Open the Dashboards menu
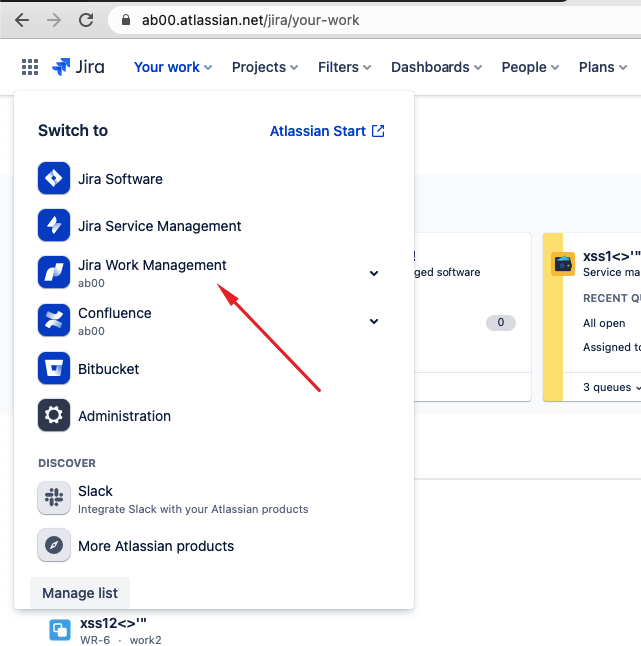Screen dimensions: 641x646 tap(436, 67)
